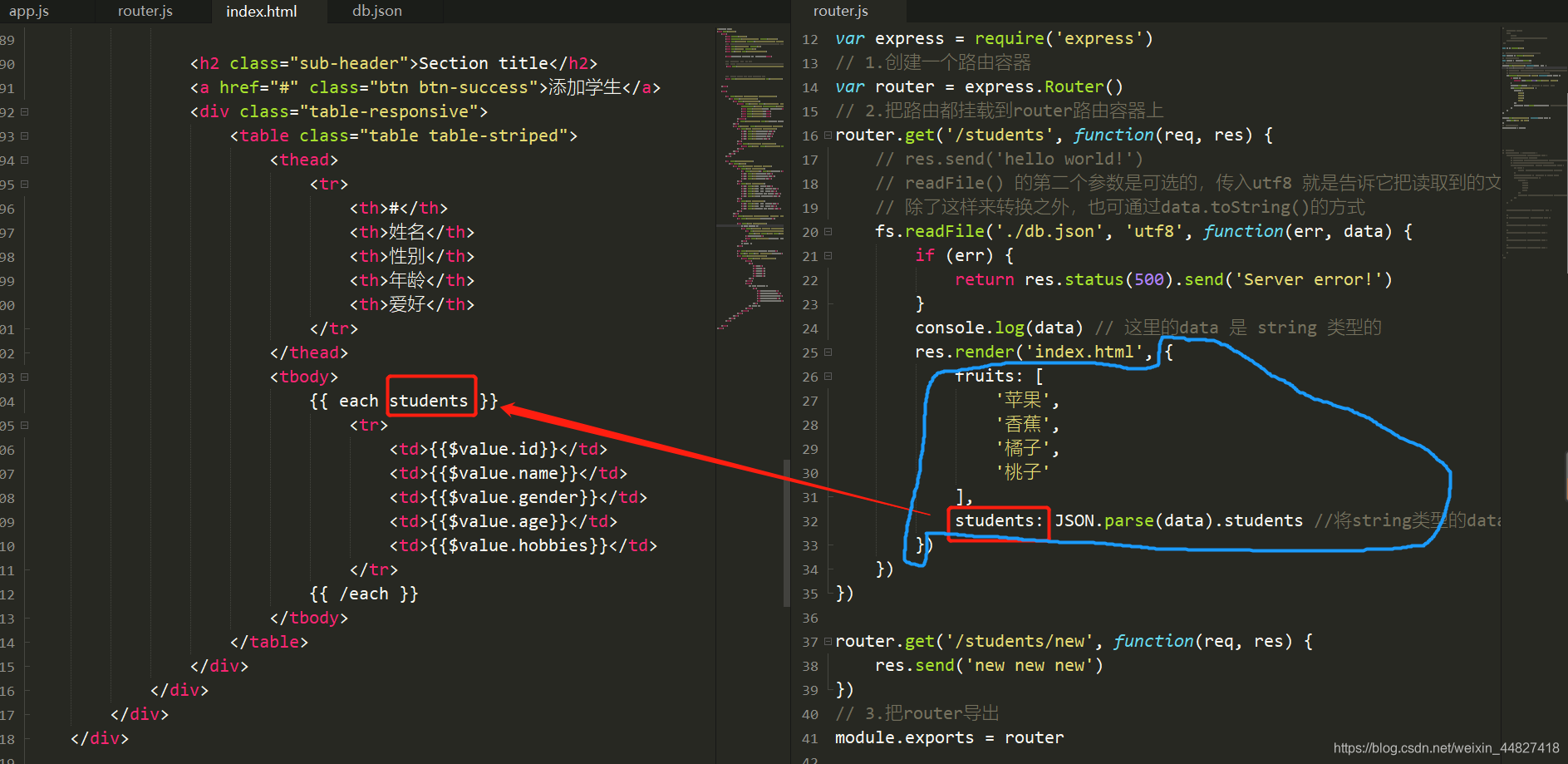The image size is (1568, 764).
Task: Click the '香蕉' array item
Action: tap(1023, 424)
